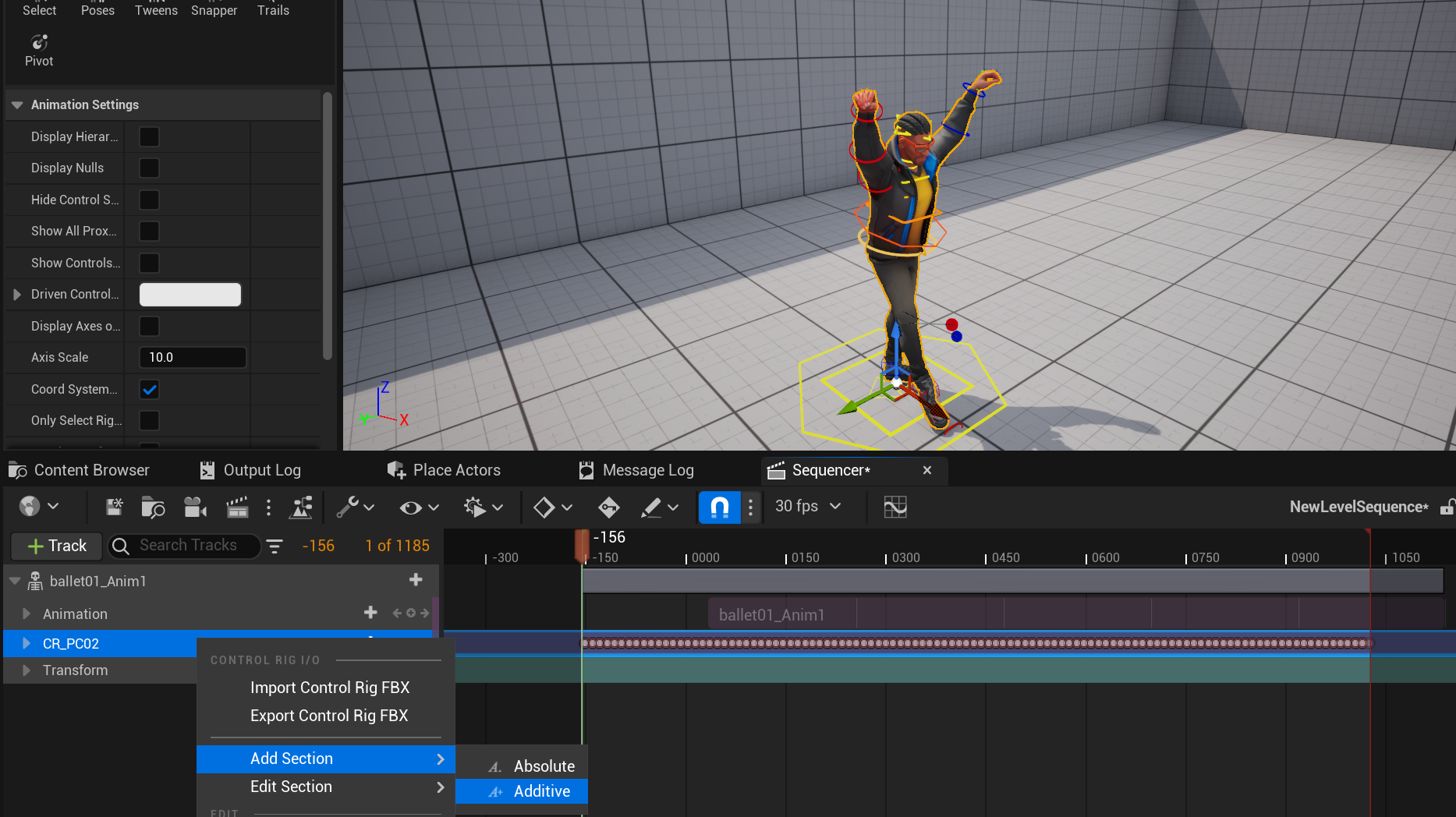Choose Additive from the Add Section submenu

[541, 791]
